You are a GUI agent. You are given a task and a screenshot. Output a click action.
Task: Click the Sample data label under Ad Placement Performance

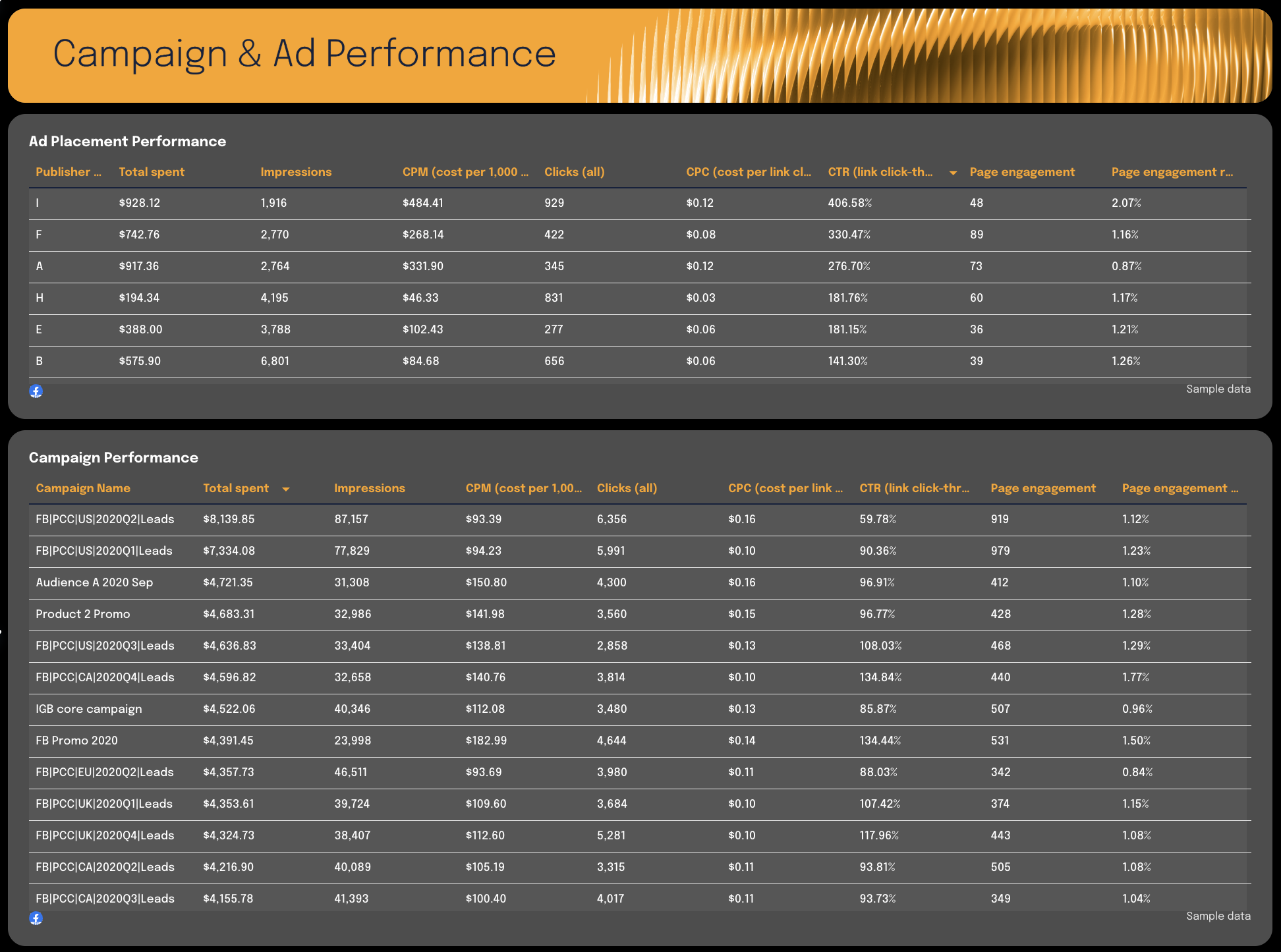[x=1218, y=389]
